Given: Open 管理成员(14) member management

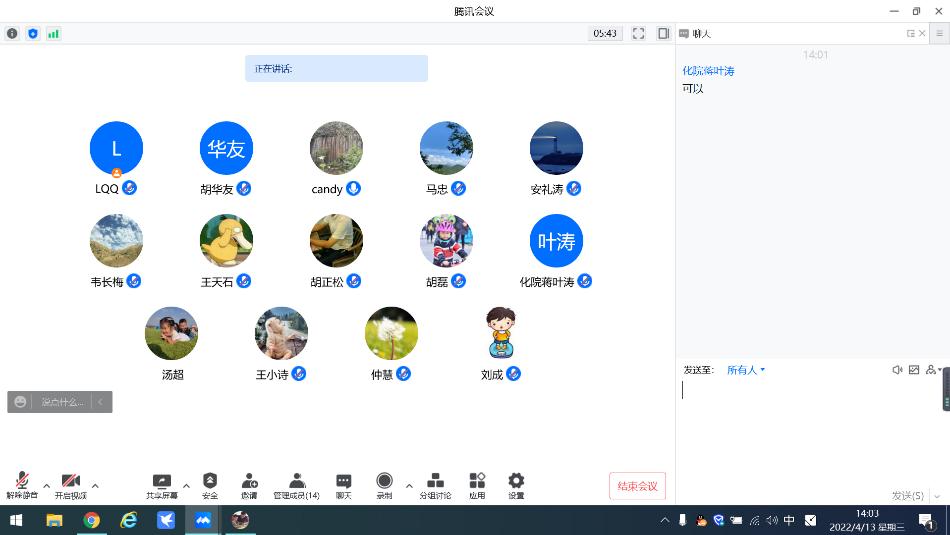Looking at the screenshot, I should (296, 485).
